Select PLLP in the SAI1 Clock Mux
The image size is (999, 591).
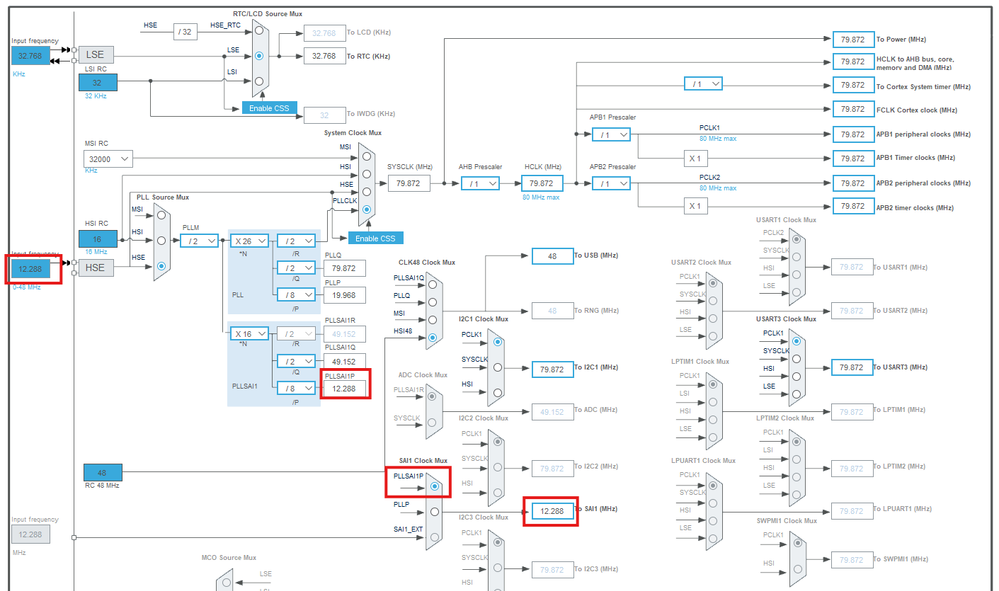pyautogui.click(x=434, y=509)
